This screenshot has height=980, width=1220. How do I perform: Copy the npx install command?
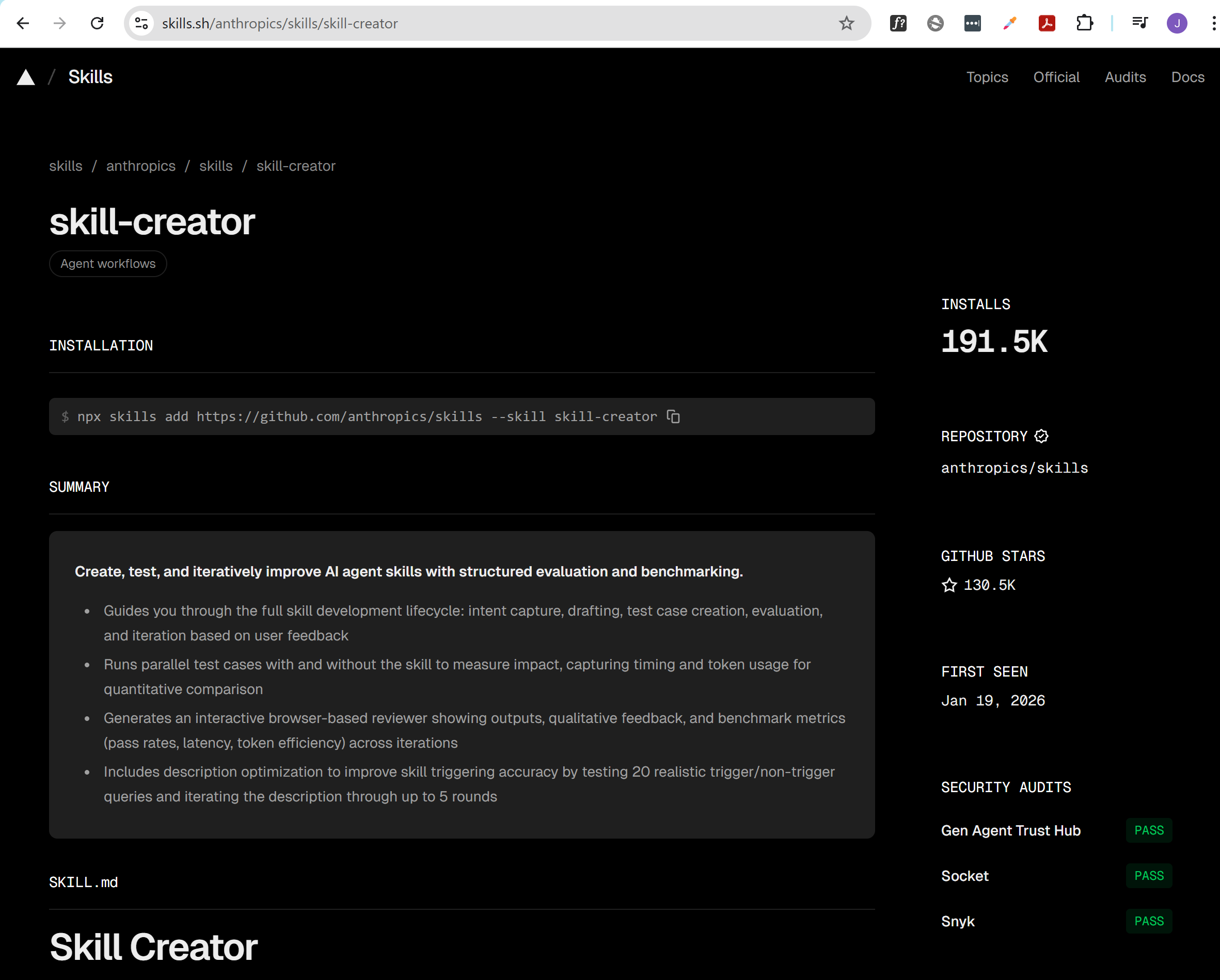tap(673, 417)
